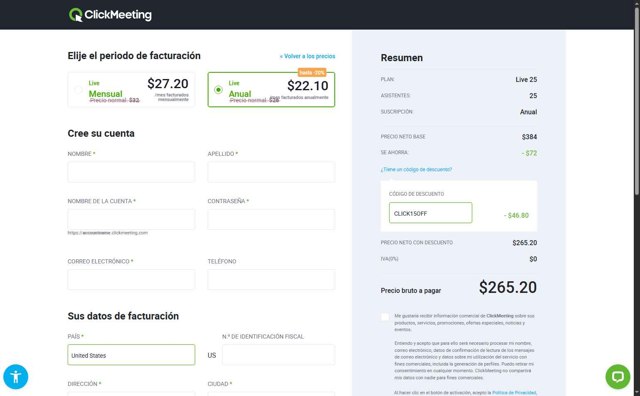Viewport: 640px width, 396px height.
Task: Click the US country code prefix
Action: tap(212, 356)
